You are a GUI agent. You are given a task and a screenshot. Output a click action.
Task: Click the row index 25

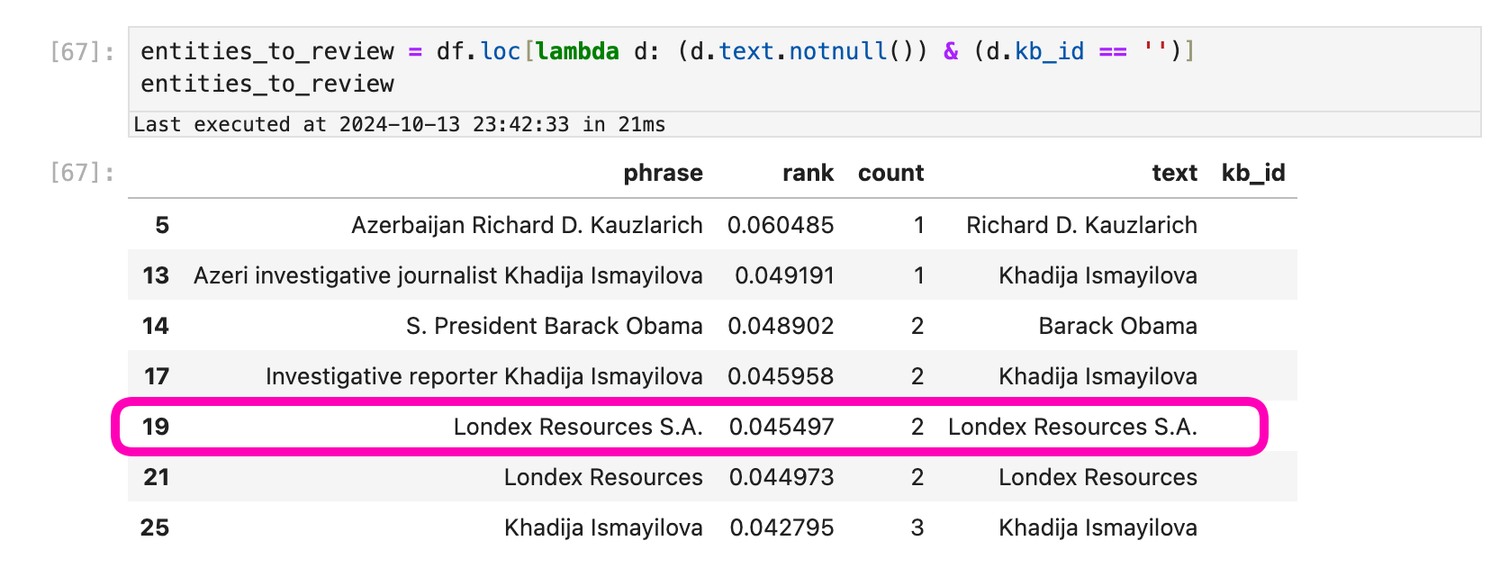pos(156,527)
